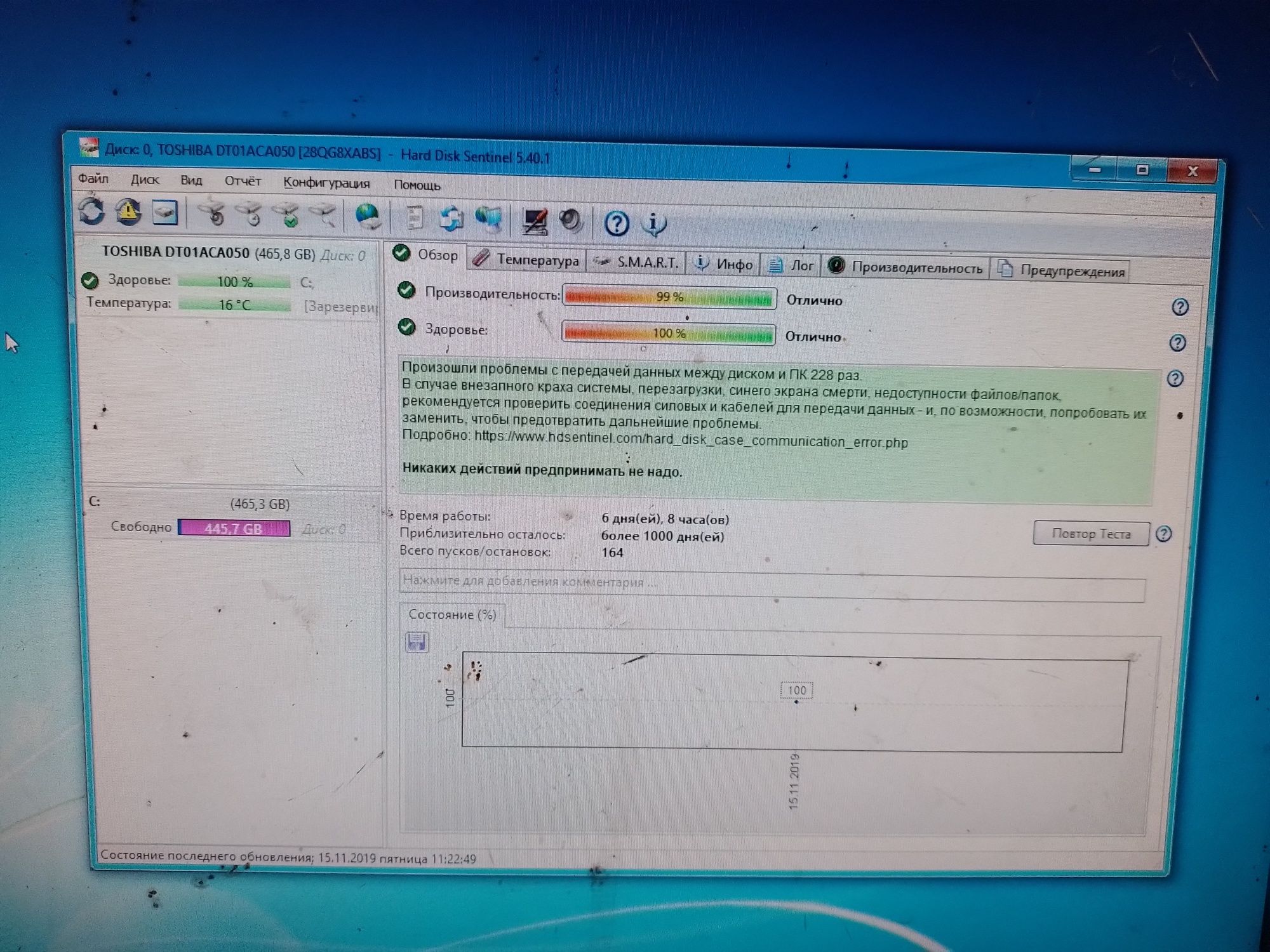Image resolution: width=1270 pixels, height=952 pixels.
Task: Click the 16 °C temperature bar in sidebar
Action: point(234,305)
